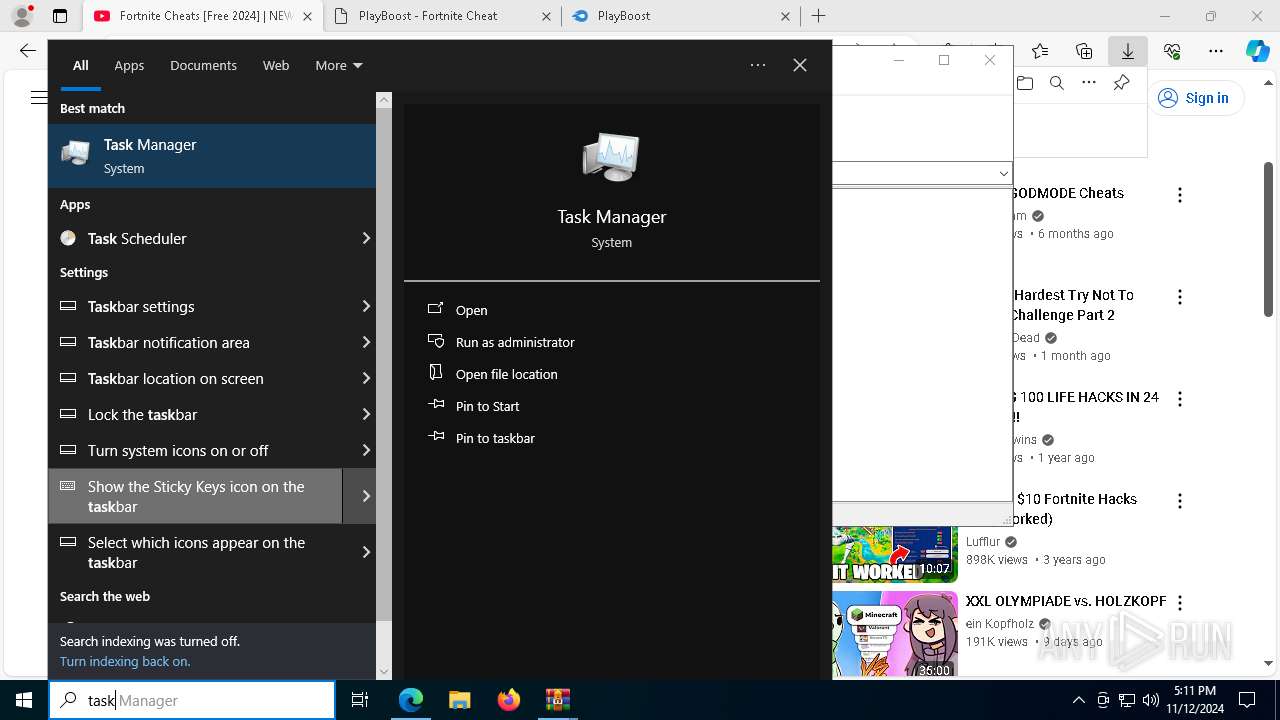Expand Task Scheduler result arrow
Screen dimensions: 1280x720
tap(366, 238)
